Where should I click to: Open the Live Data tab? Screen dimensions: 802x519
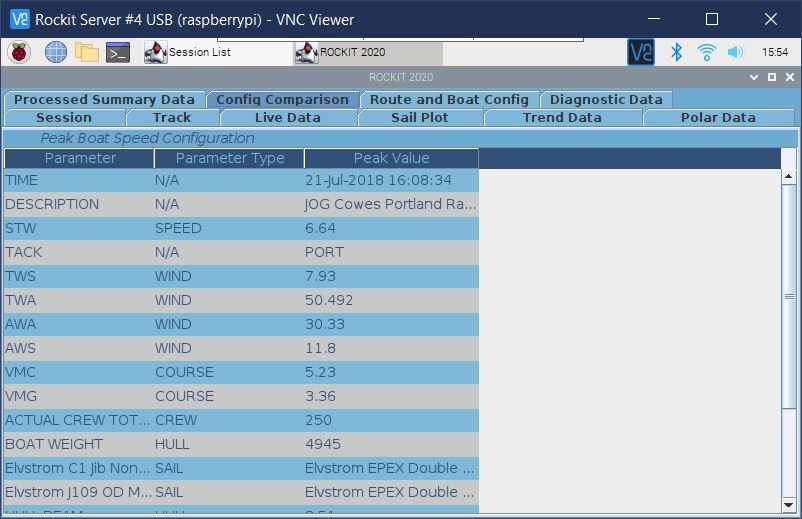288,117
